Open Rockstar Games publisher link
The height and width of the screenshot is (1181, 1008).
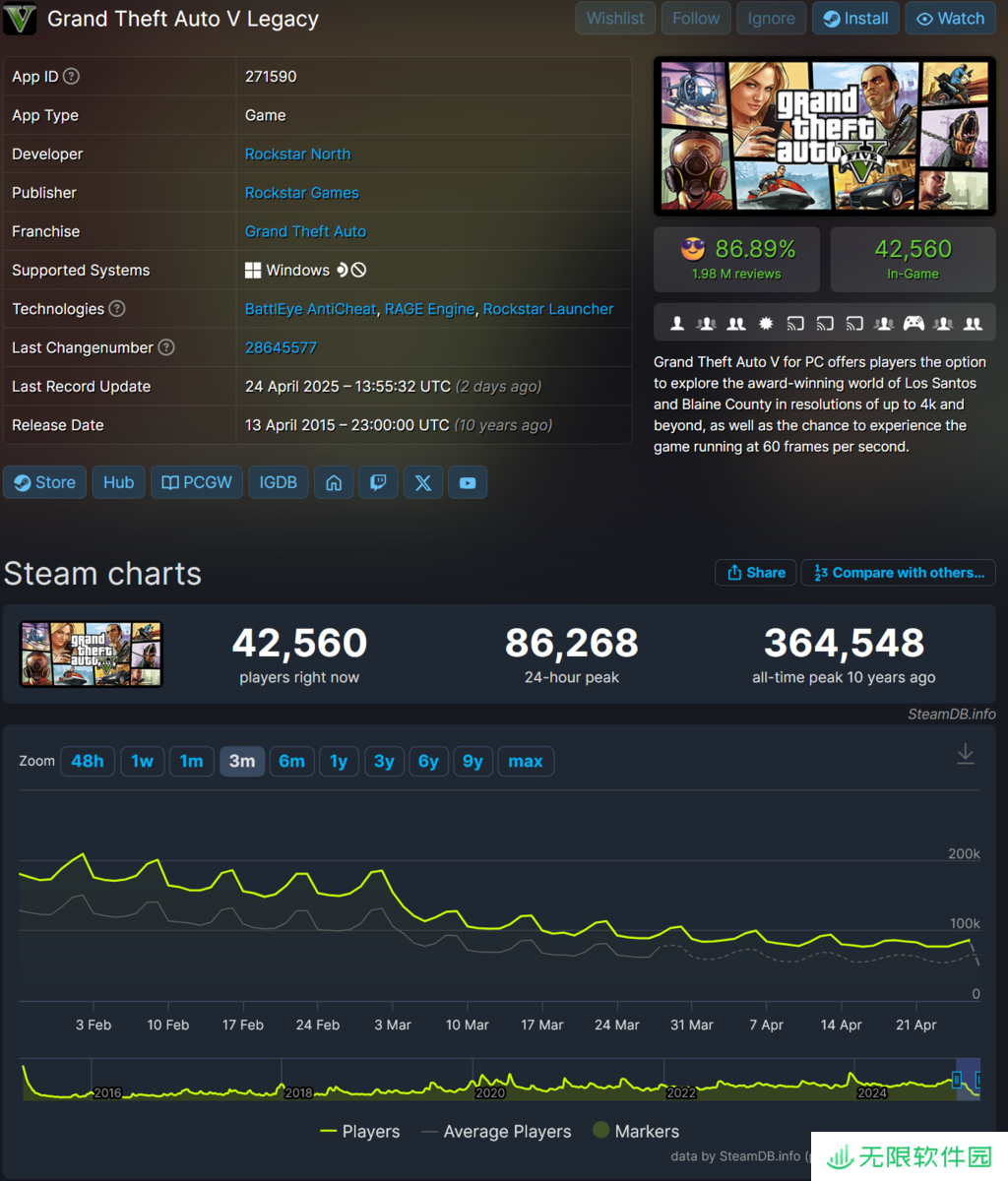(302, 192)
